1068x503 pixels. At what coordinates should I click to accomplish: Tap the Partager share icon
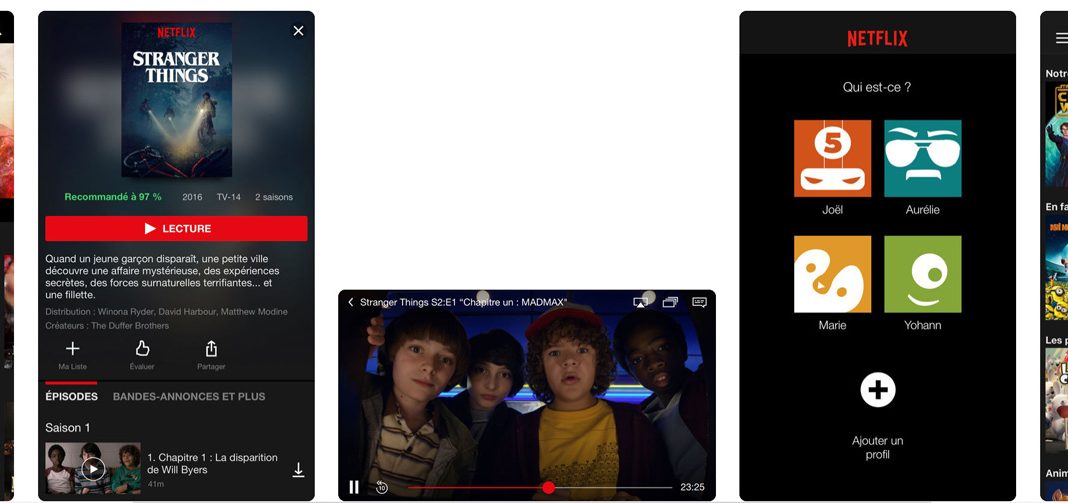(211, 349)
